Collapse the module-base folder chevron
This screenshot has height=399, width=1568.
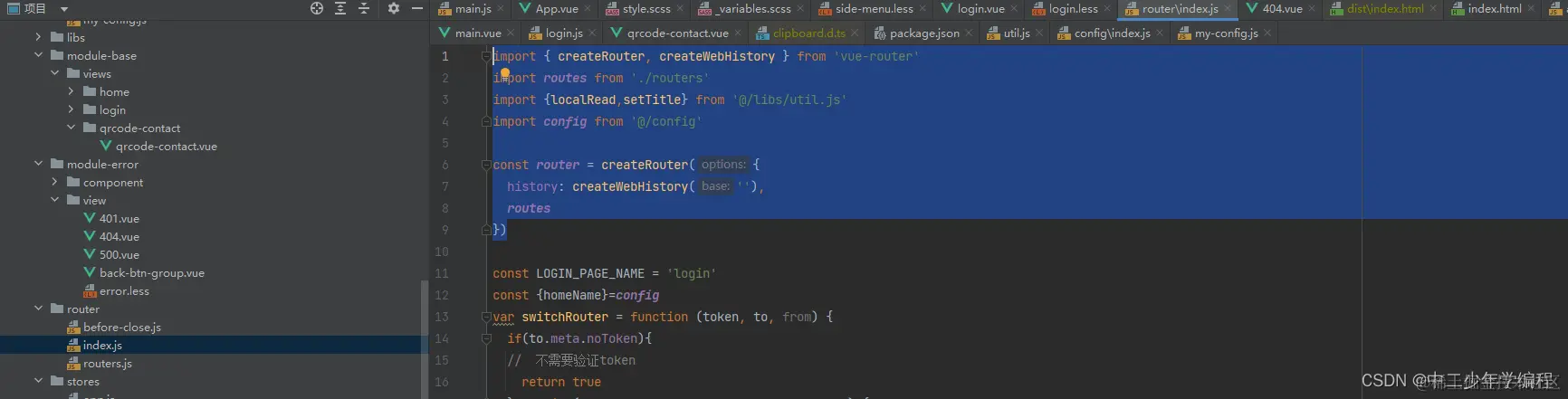38,55
